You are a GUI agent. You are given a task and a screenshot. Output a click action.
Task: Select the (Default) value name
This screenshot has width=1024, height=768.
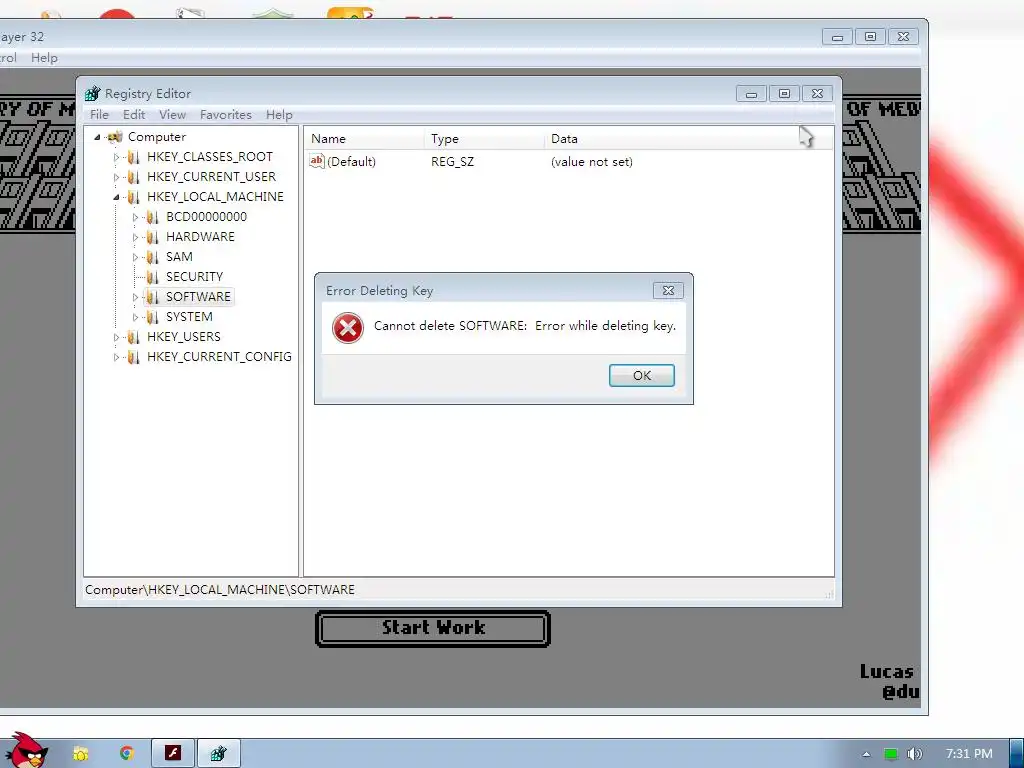(351, 162)
